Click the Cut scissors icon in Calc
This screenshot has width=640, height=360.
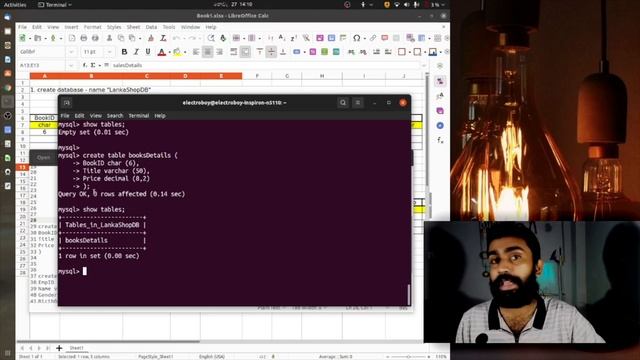point(109,38)
